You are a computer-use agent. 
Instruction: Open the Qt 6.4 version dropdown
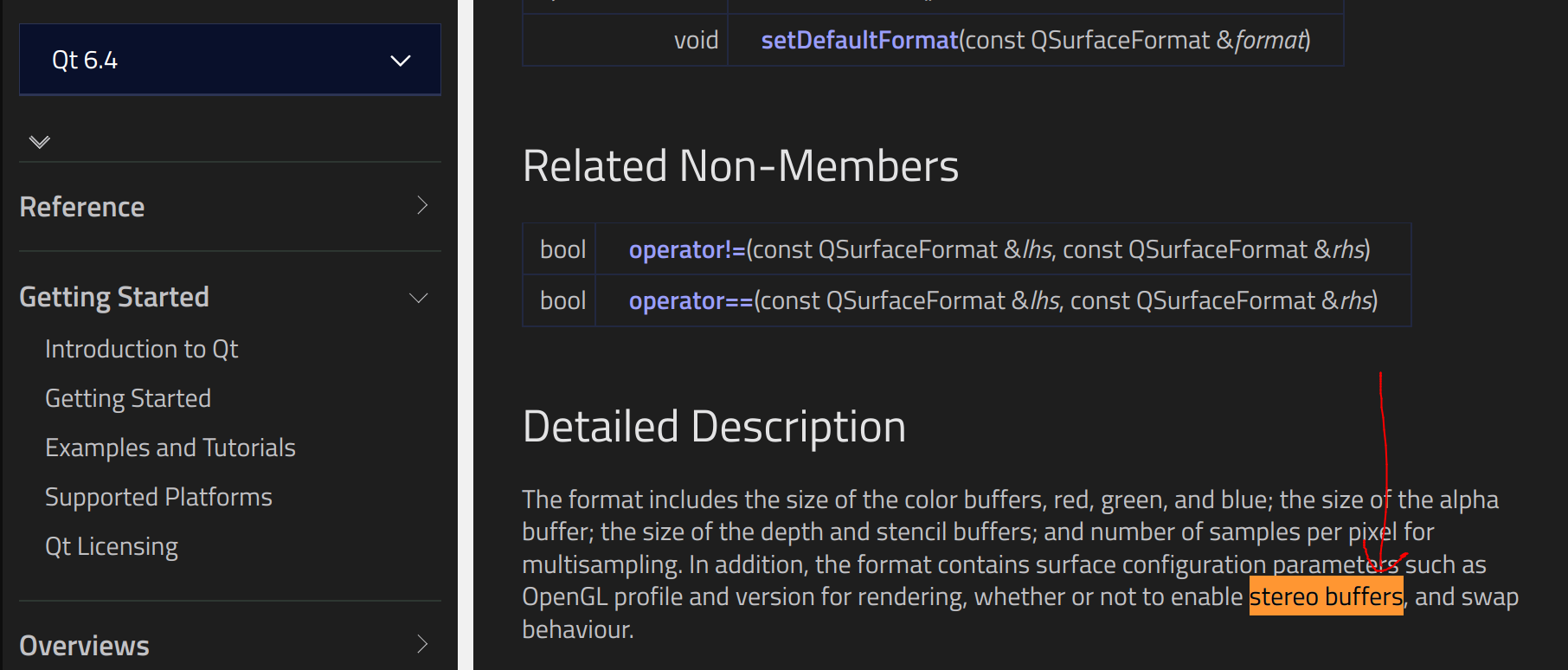coord(229,60)
